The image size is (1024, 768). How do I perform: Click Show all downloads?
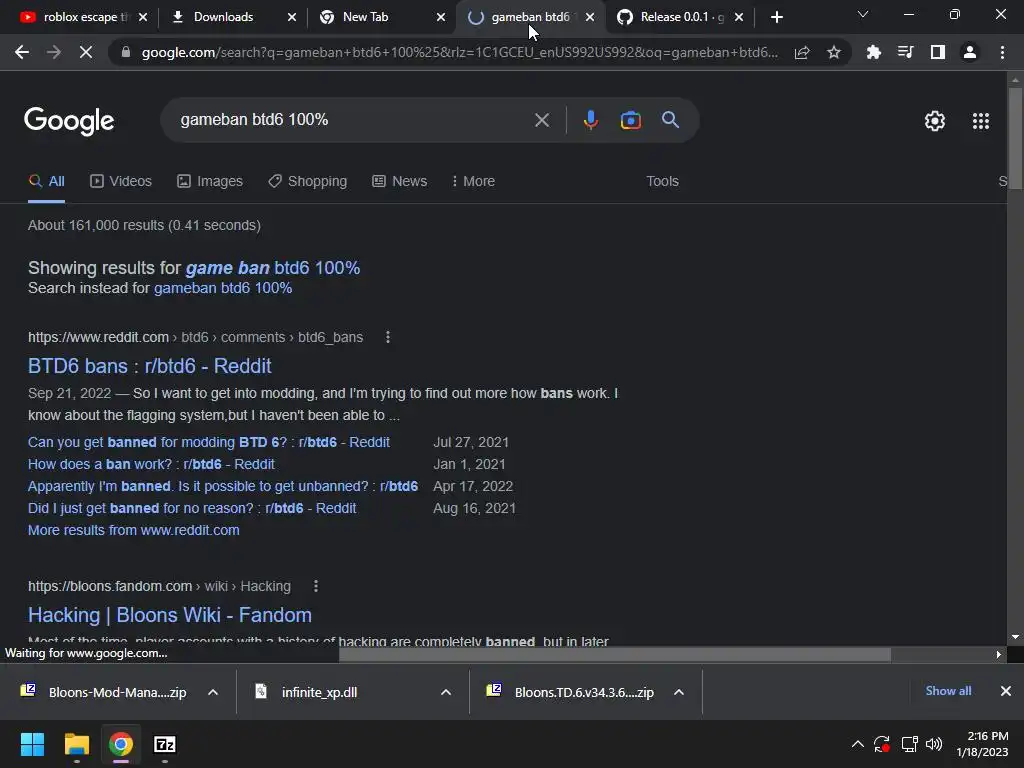(948, 691)
